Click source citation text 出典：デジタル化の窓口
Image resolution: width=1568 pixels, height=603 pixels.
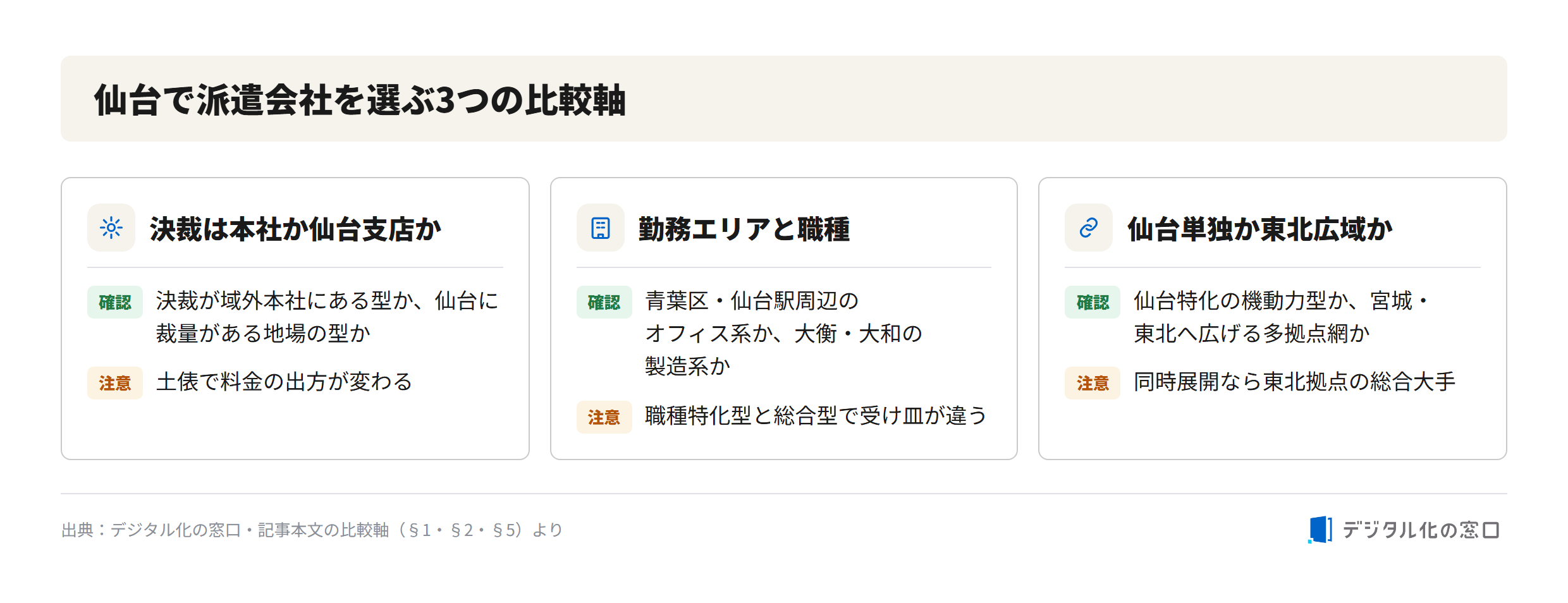151,530
